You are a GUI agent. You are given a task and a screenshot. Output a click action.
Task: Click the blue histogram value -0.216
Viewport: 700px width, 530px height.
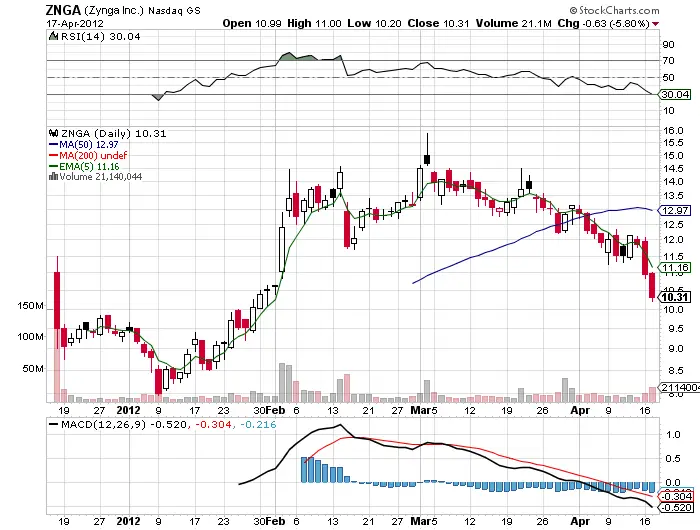258,425
